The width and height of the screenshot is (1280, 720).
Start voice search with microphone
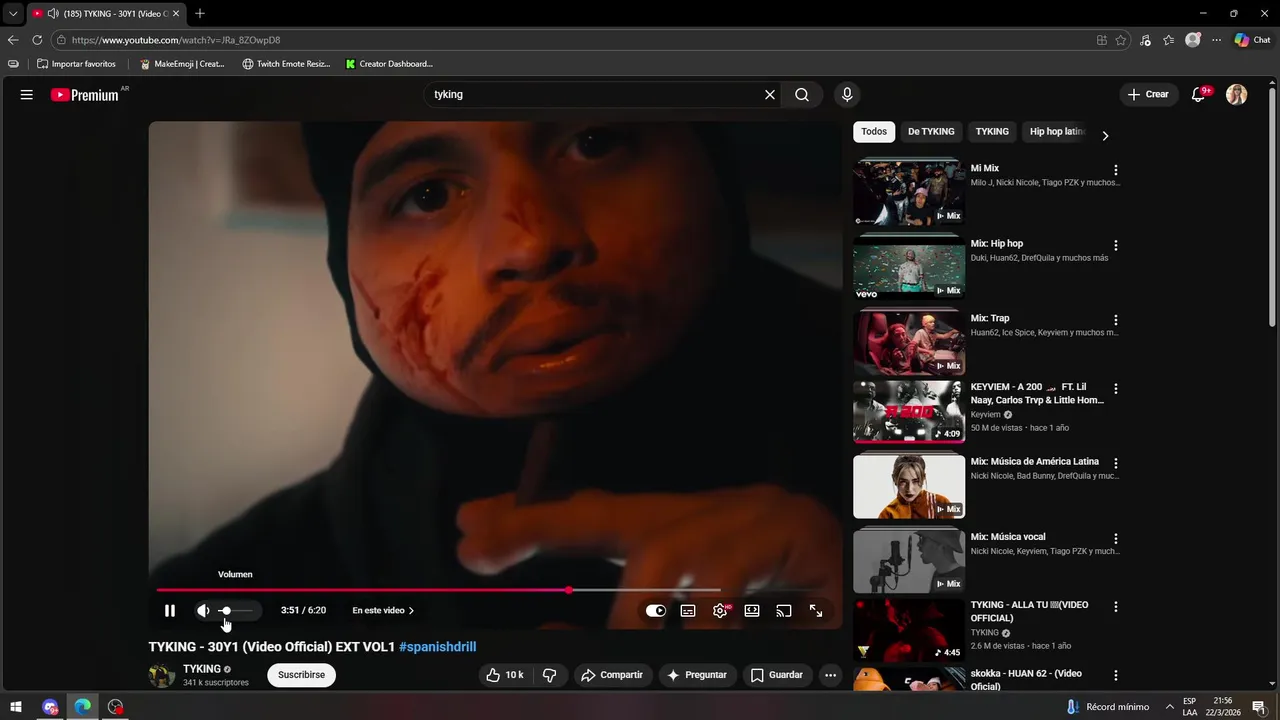click(x=847, y=95)
